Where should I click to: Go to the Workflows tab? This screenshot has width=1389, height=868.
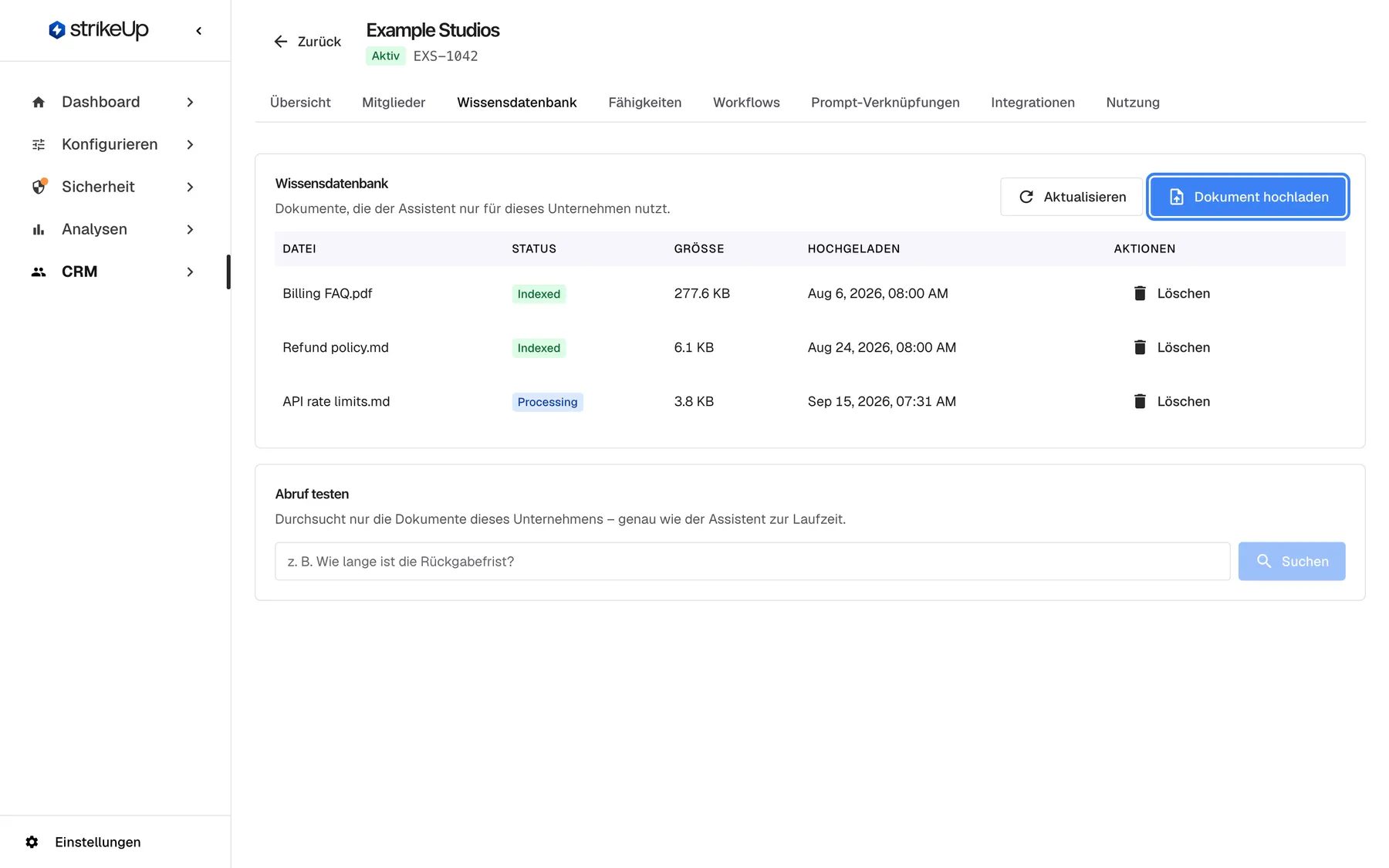tap(746, 103)
